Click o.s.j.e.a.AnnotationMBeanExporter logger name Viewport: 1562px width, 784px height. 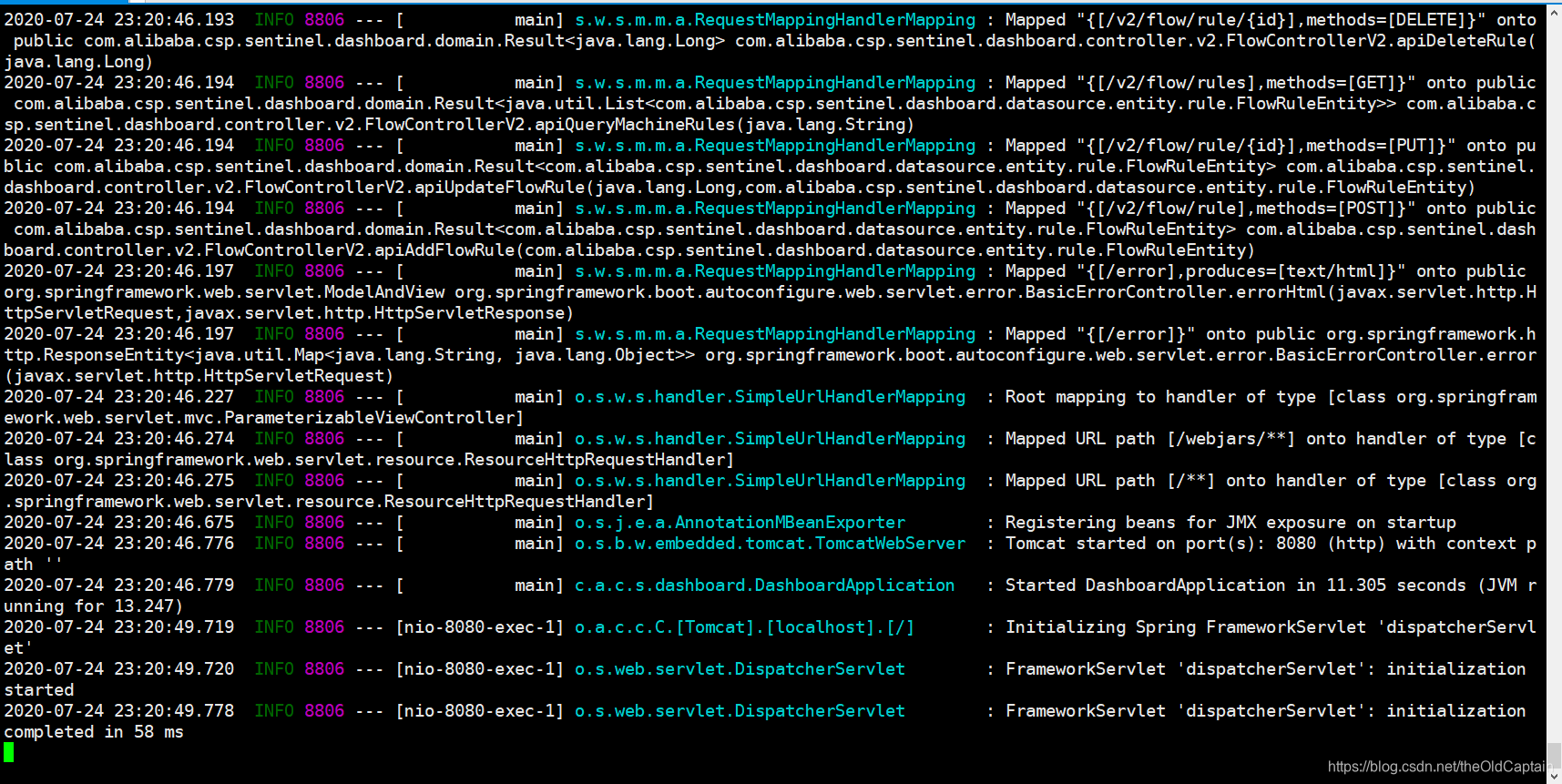tap(740, 523)
